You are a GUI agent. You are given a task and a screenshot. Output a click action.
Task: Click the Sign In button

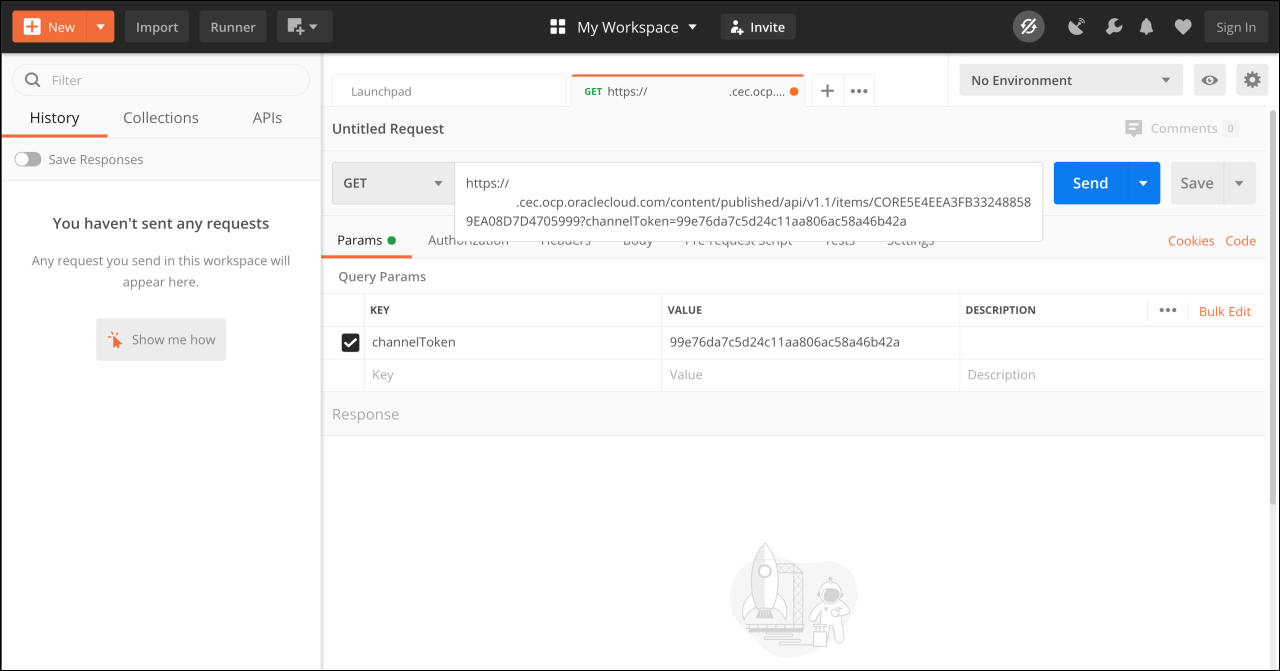(x=1236, y=27)
